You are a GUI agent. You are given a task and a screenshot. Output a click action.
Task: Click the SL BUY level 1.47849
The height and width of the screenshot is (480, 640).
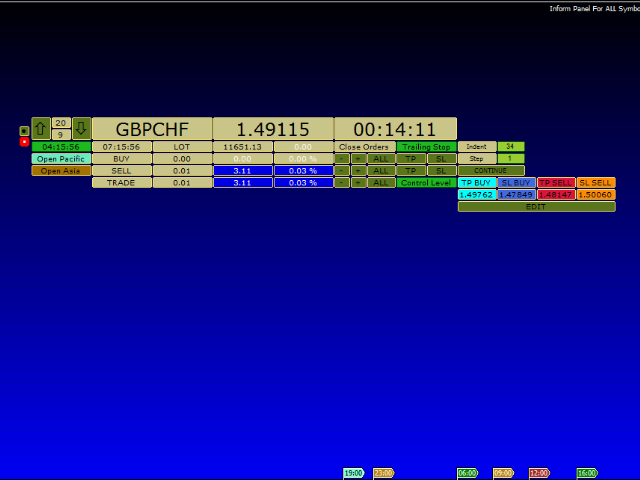(x=516, y=195)
